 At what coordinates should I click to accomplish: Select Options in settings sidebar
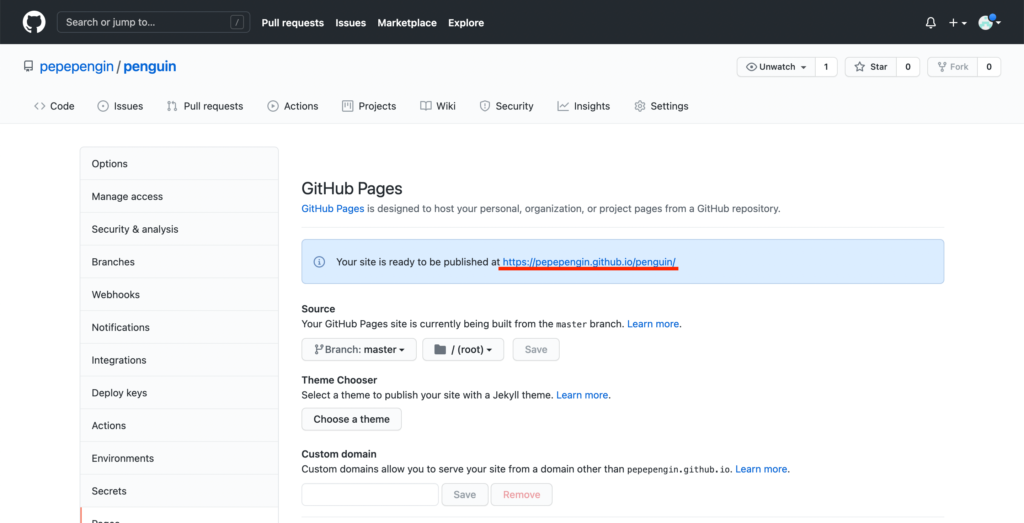(x=179, y=163)
